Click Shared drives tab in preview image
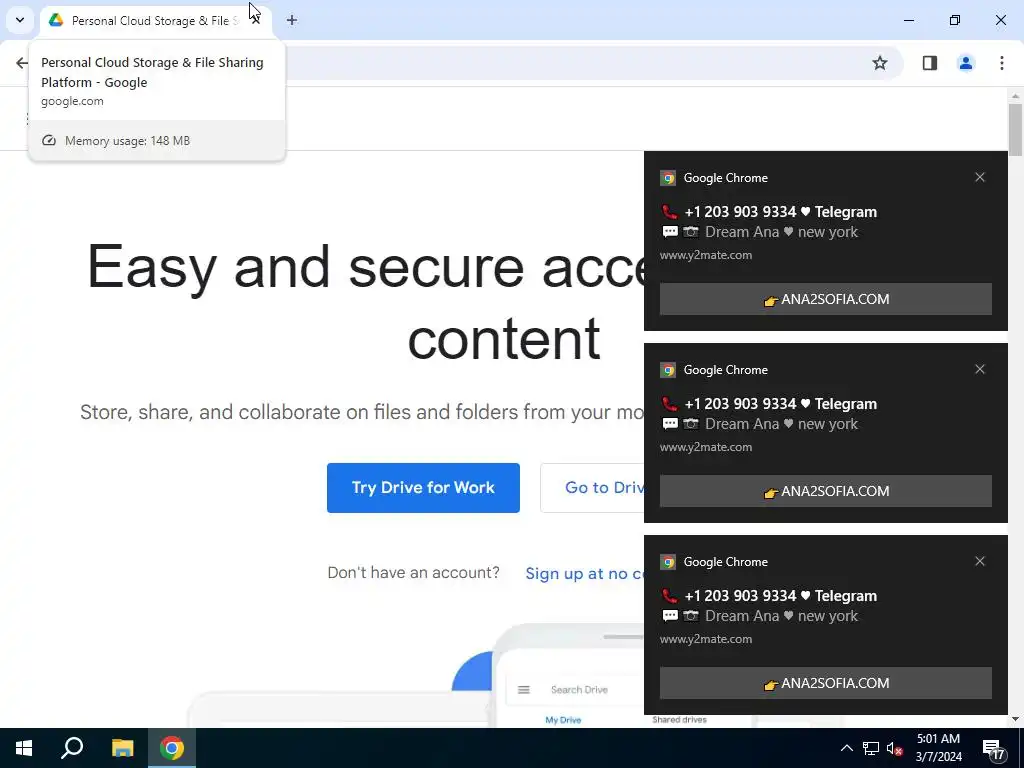The height and width of the screenshot is (768, 1024). click(679, 720)
